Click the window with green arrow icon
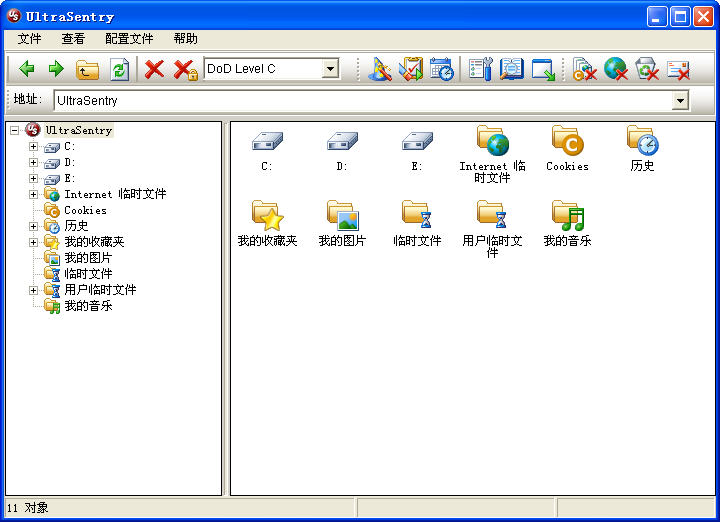The image size is (720, 522). (543, 70)
